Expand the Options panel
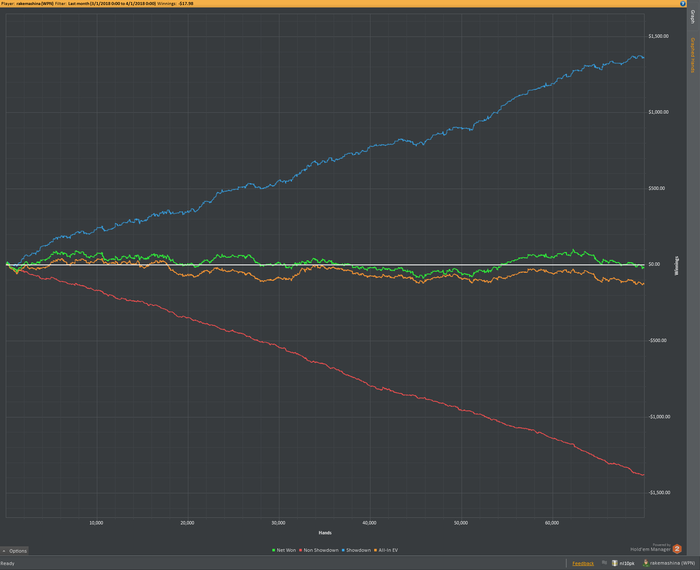Viewport: 700px width, 570px height. (15, 551)
